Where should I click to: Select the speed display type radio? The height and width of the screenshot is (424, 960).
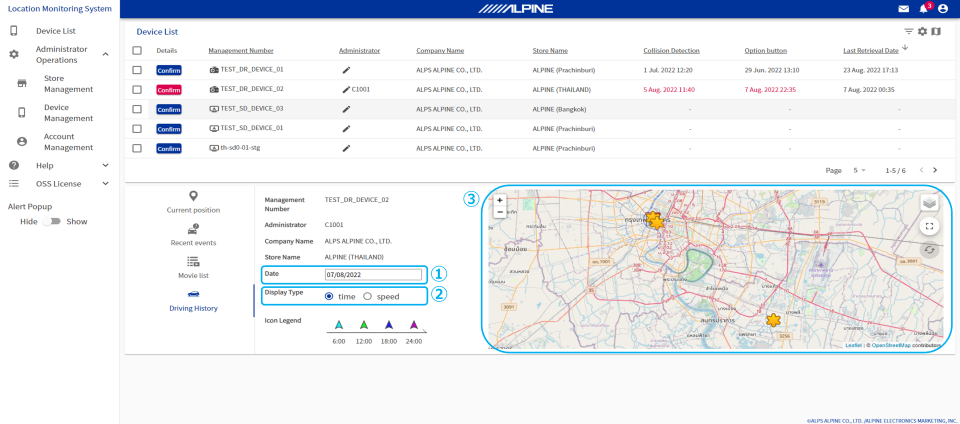point(367,296)
